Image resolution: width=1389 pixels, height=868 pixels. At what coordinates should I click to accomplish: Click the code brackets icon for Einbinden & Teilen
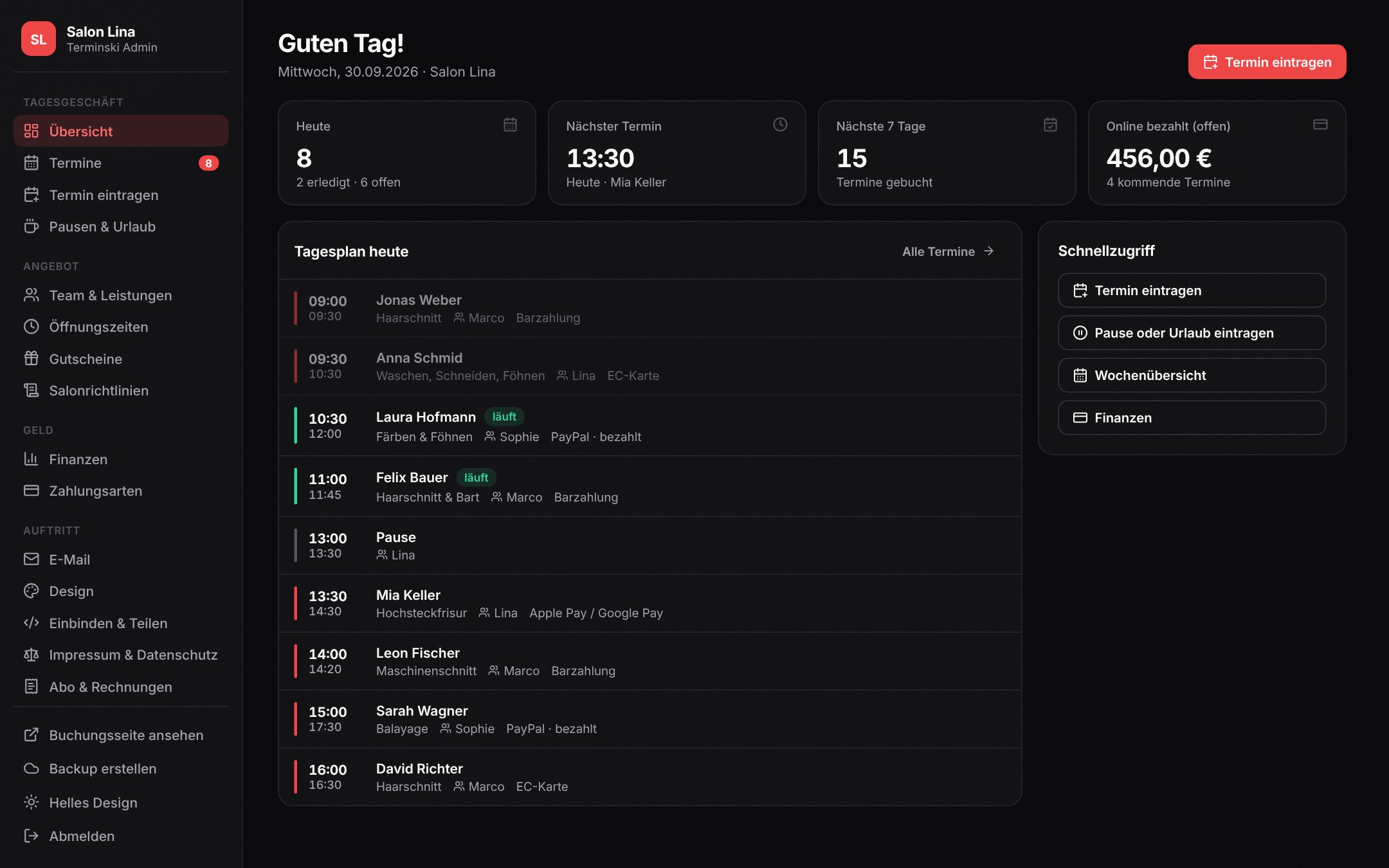pos(32,623)
